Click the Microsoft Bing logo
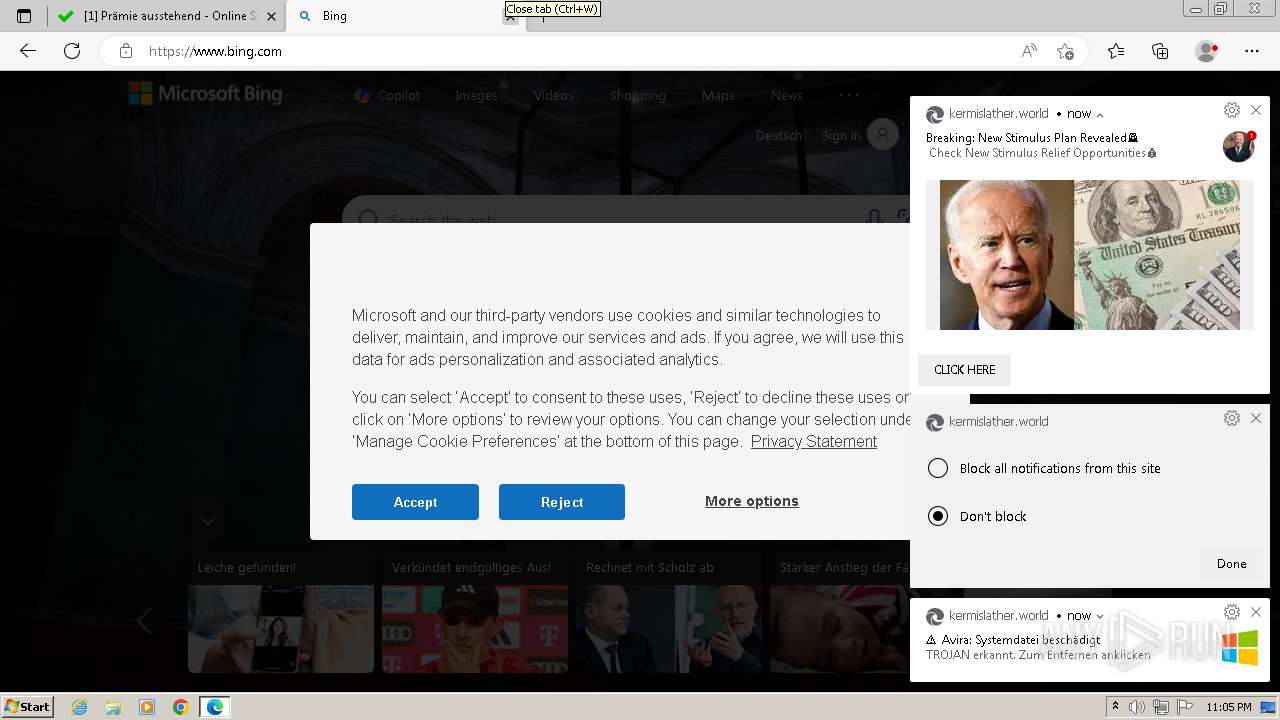Image resolution: width=1280 pixels, height=720 pixels. [x=205, y=94]
